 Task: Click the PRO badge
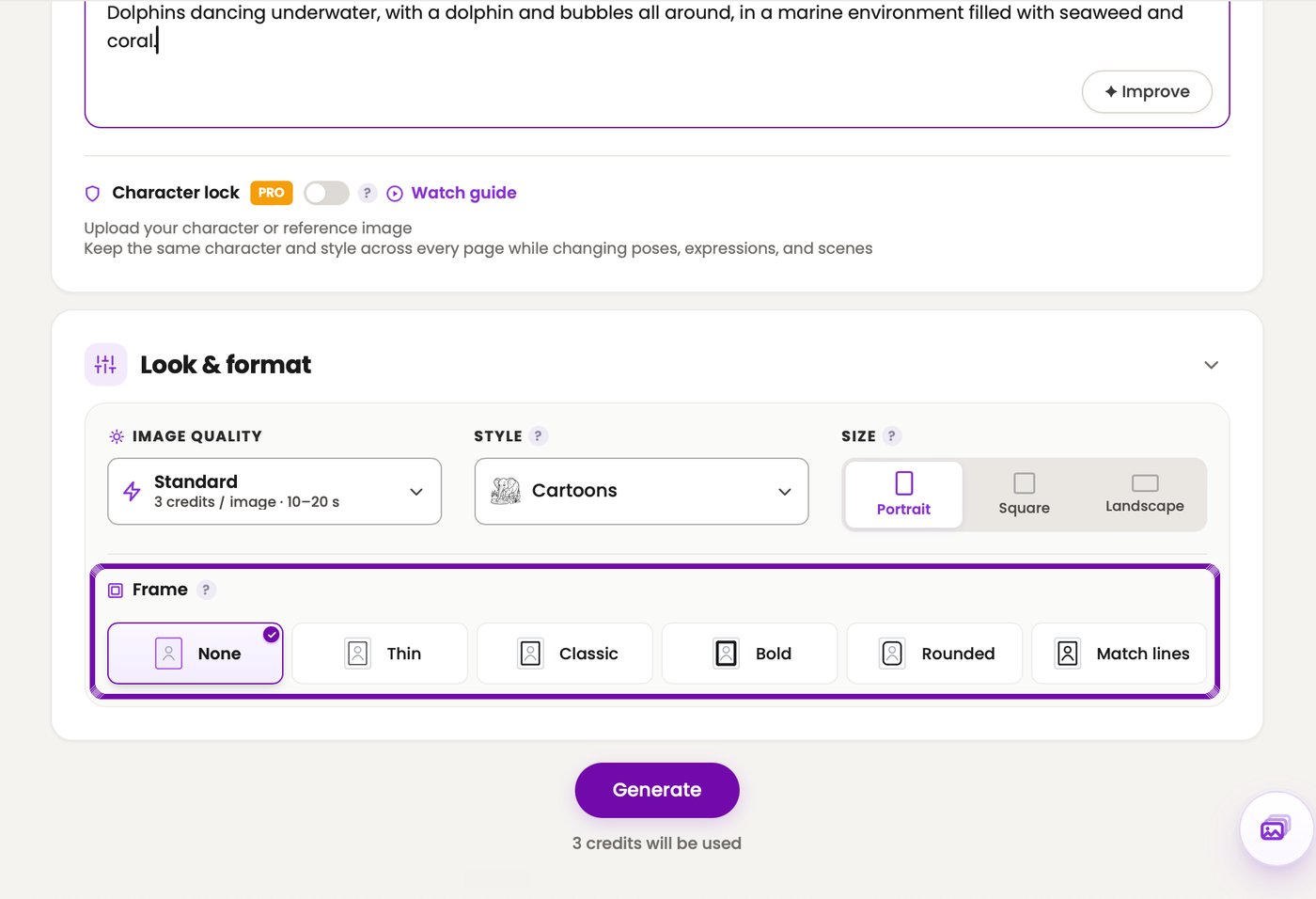(x=272, y=193)
